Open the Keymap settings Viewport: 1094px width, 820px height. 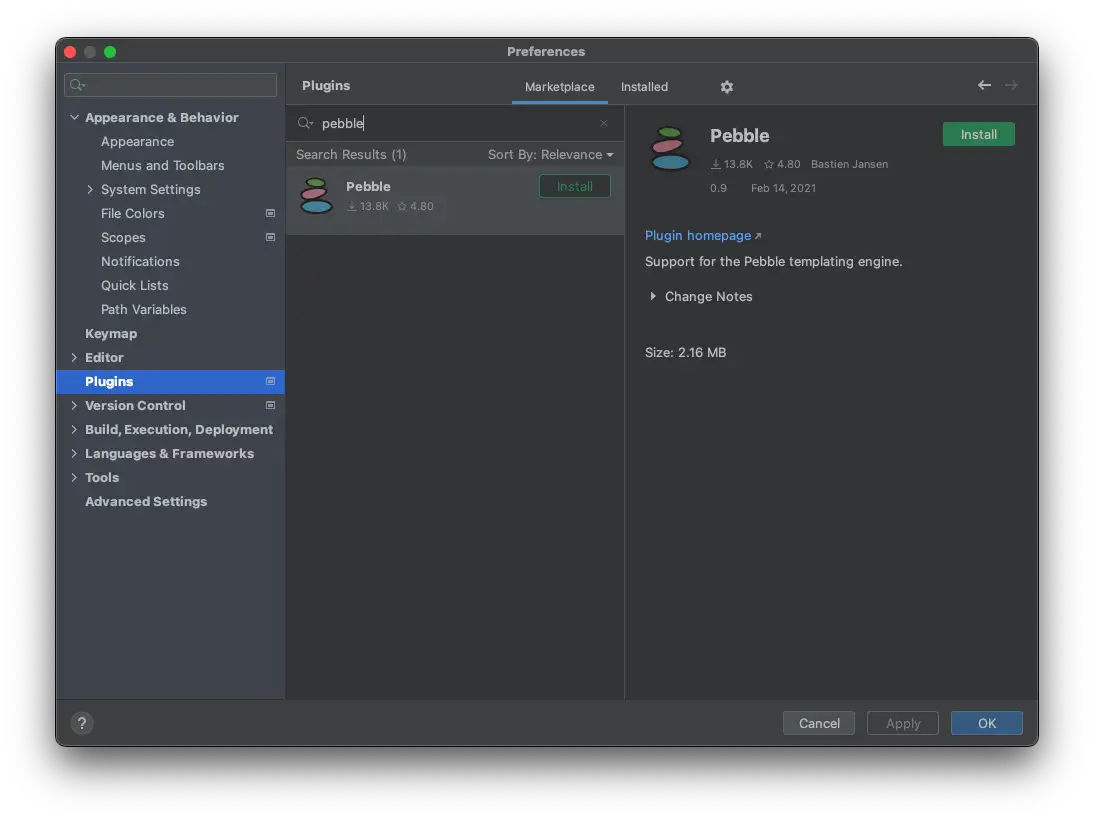pos(111,334)
